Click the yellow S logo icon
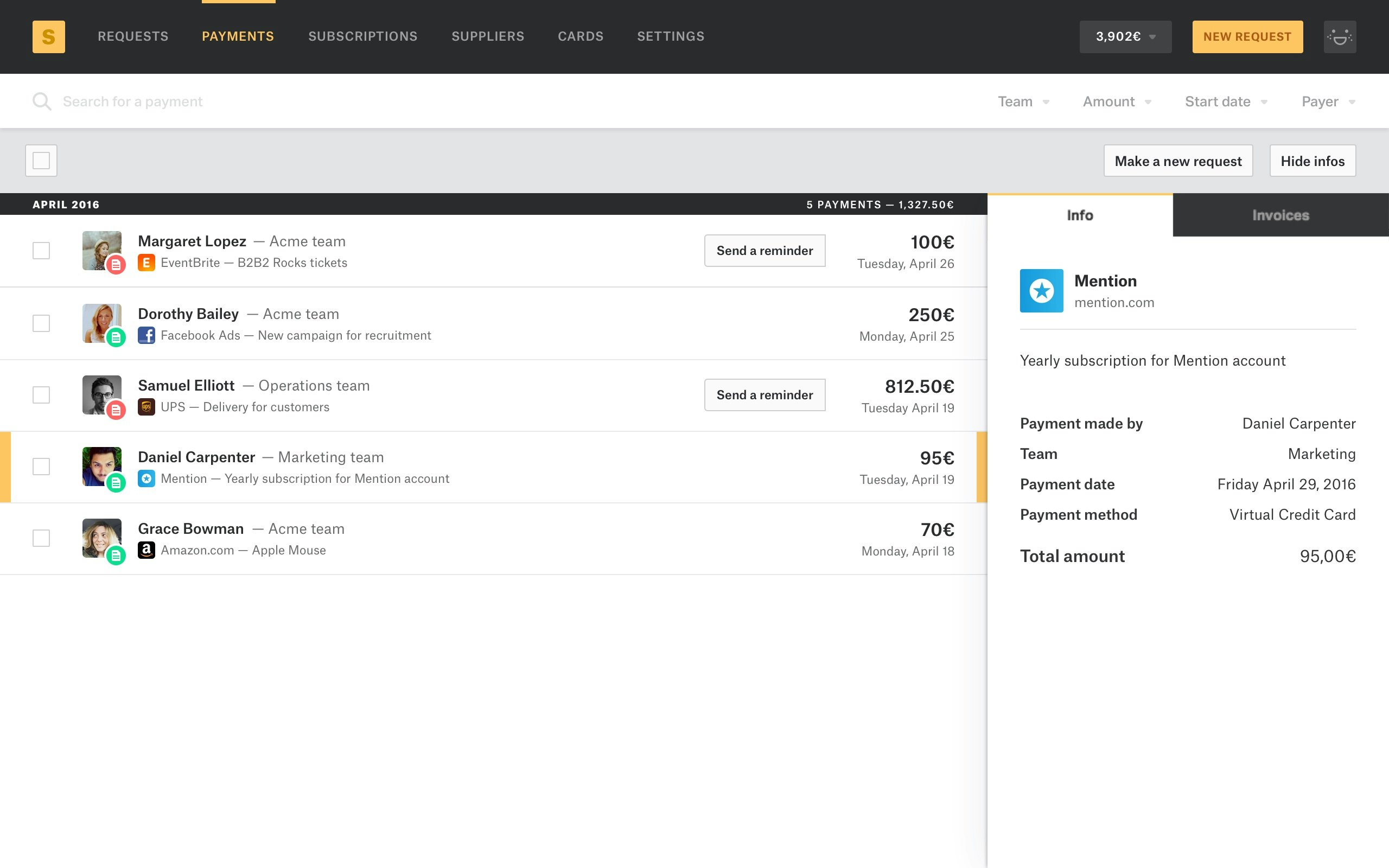1389x868 pixels. 48,37
